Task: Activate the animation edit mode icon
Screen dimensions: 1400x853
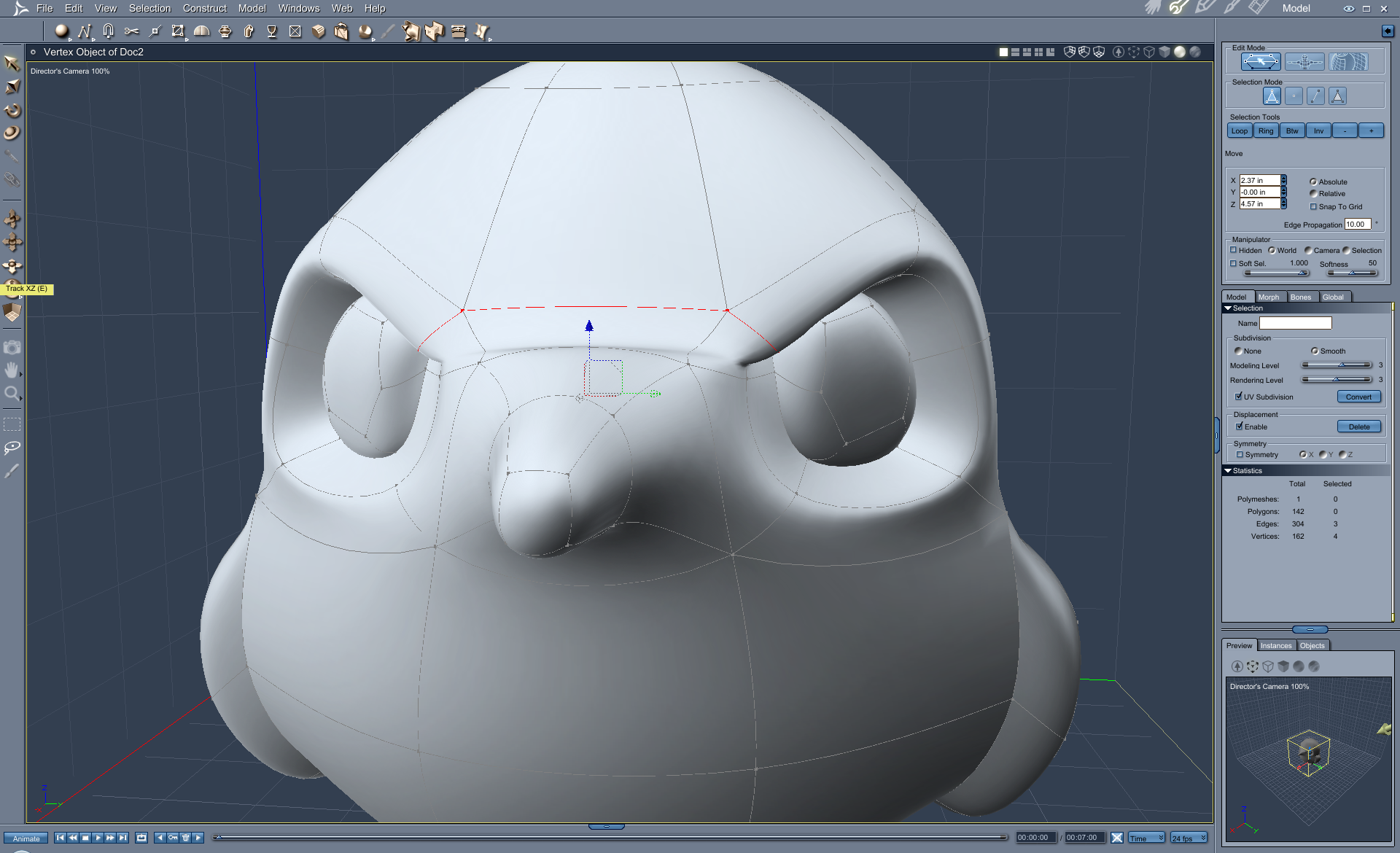Action: 1304,62
